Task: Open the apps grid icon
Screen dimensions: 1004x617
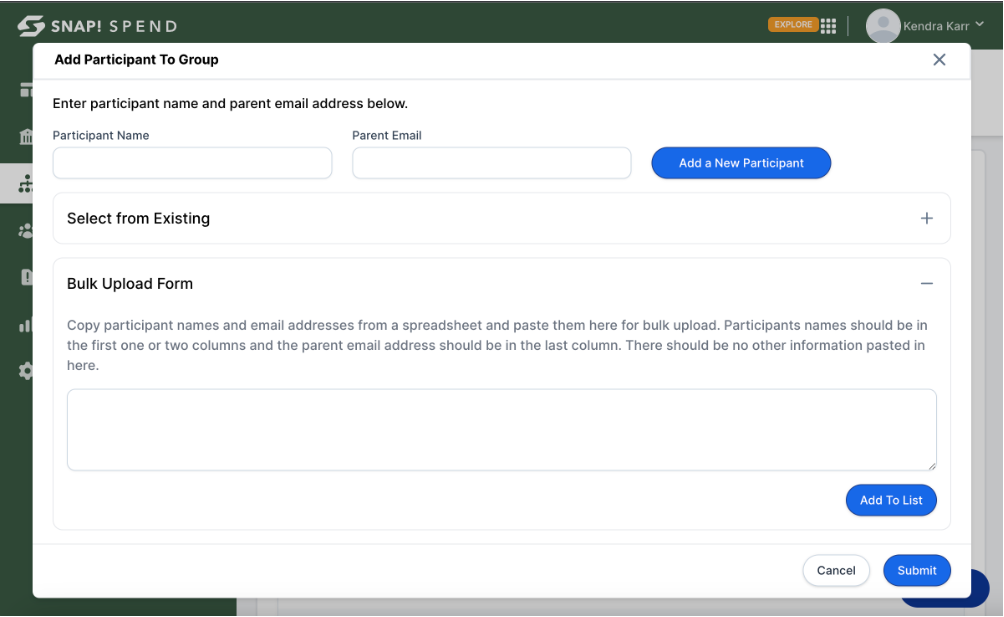Action: click(x=828, y=26)
